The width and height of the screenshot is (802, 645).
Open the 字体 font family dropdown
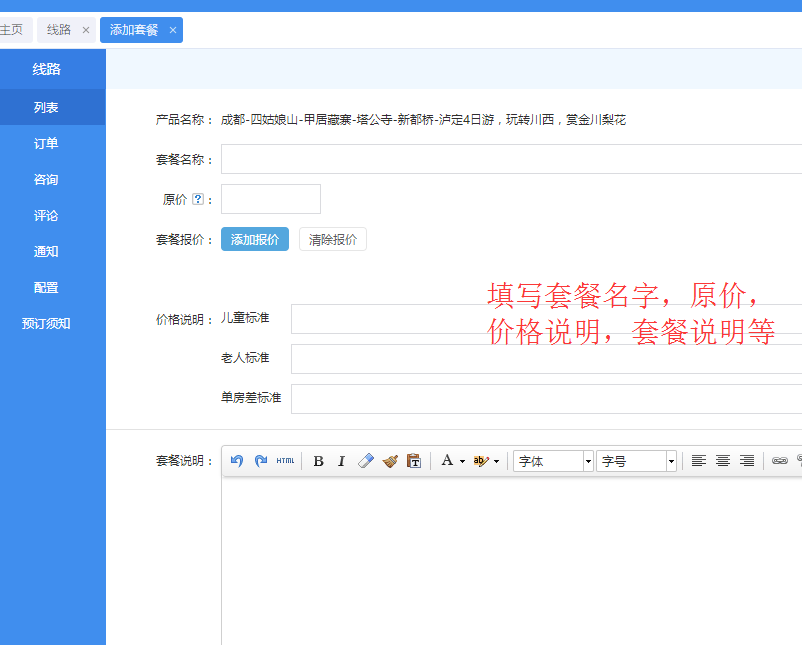coord(550,461)
